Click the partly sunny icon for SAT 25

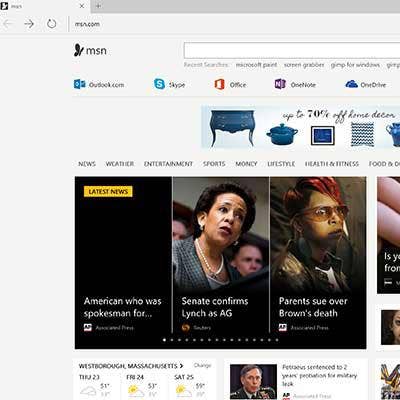pos(184,390)
